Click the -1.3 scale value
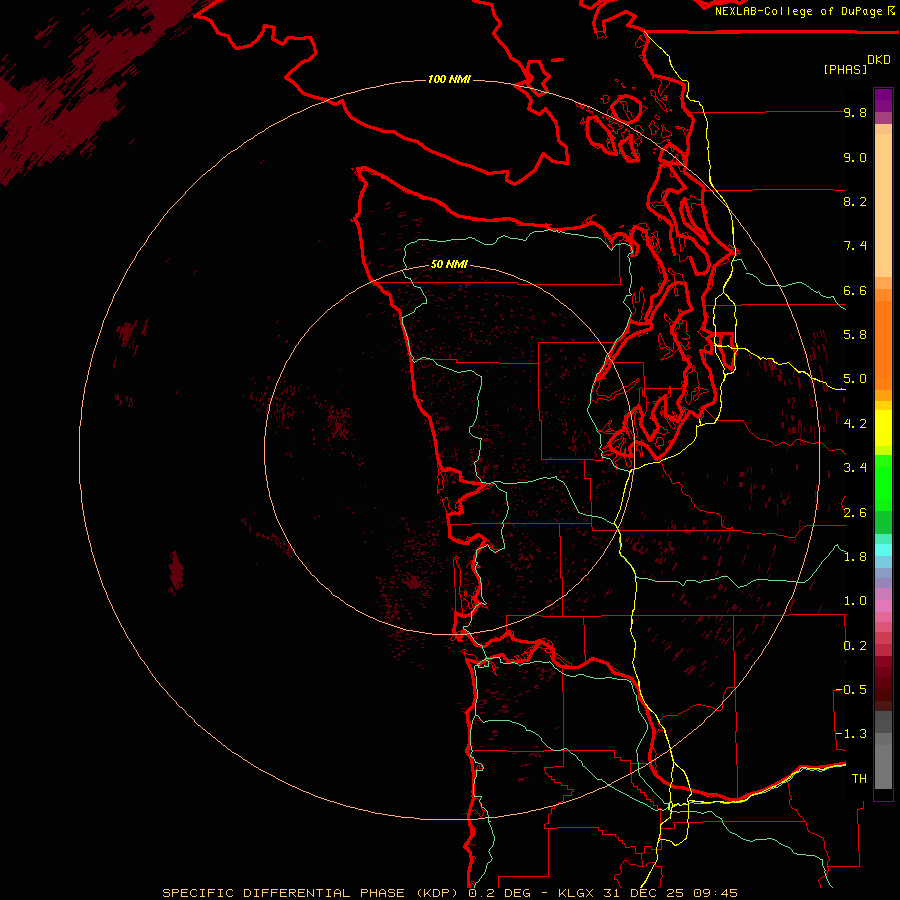This screenshot has width=900, height=900. tap(851, 734)
